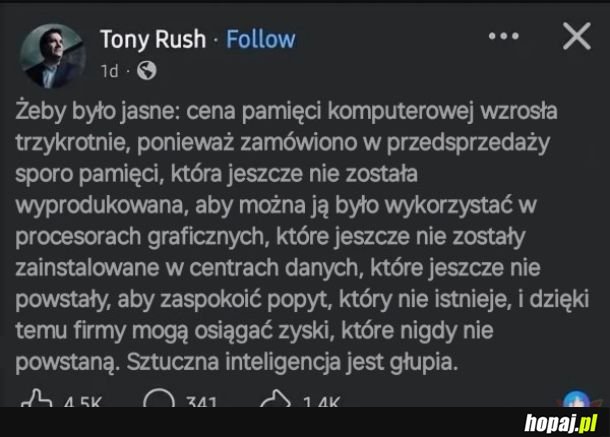Screen dimensions: 610x437
Task: Click the 4.5K likes count
Action: 82,403
